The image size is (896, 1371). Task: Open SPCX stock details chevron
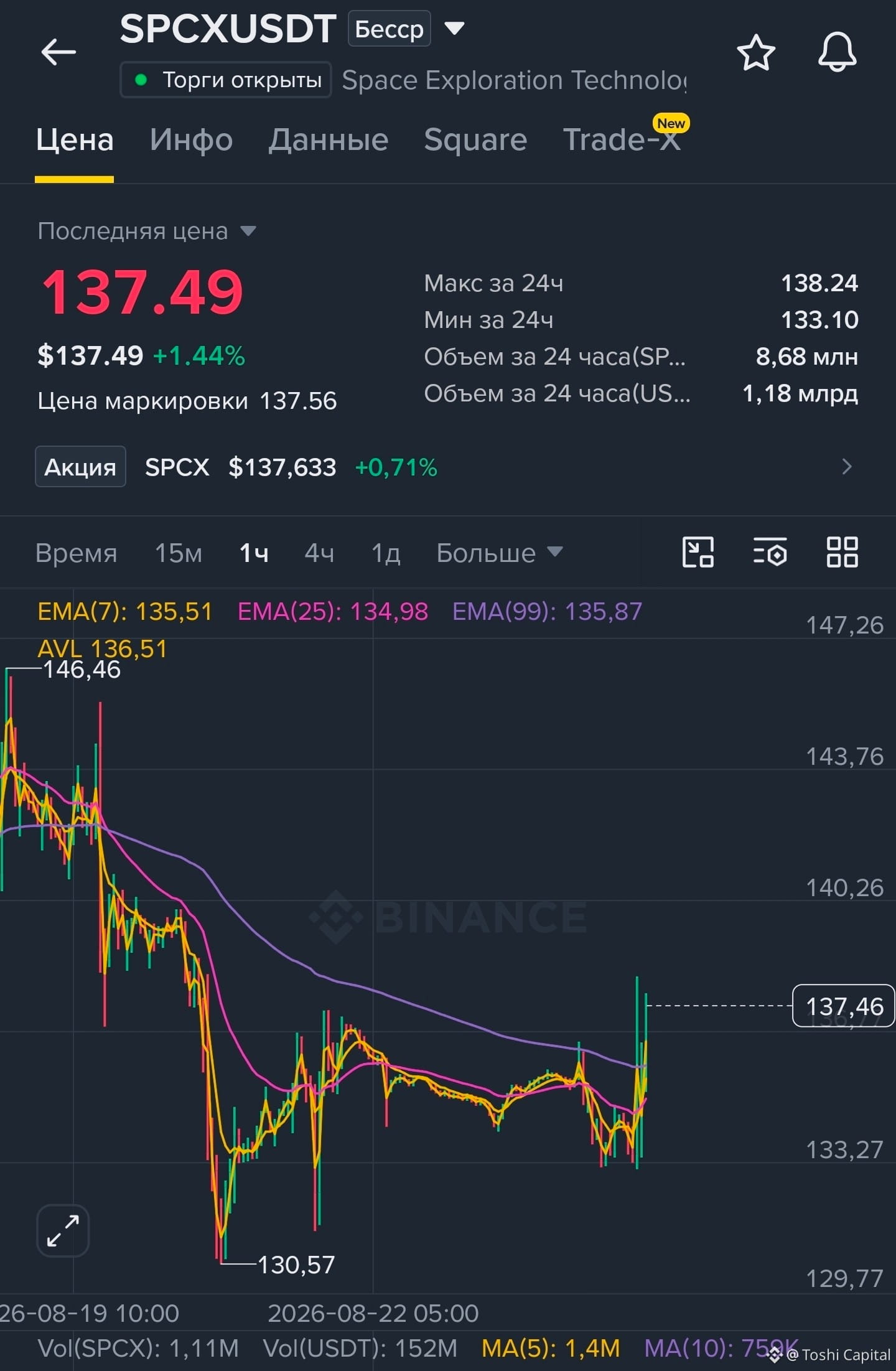point(846,467)
